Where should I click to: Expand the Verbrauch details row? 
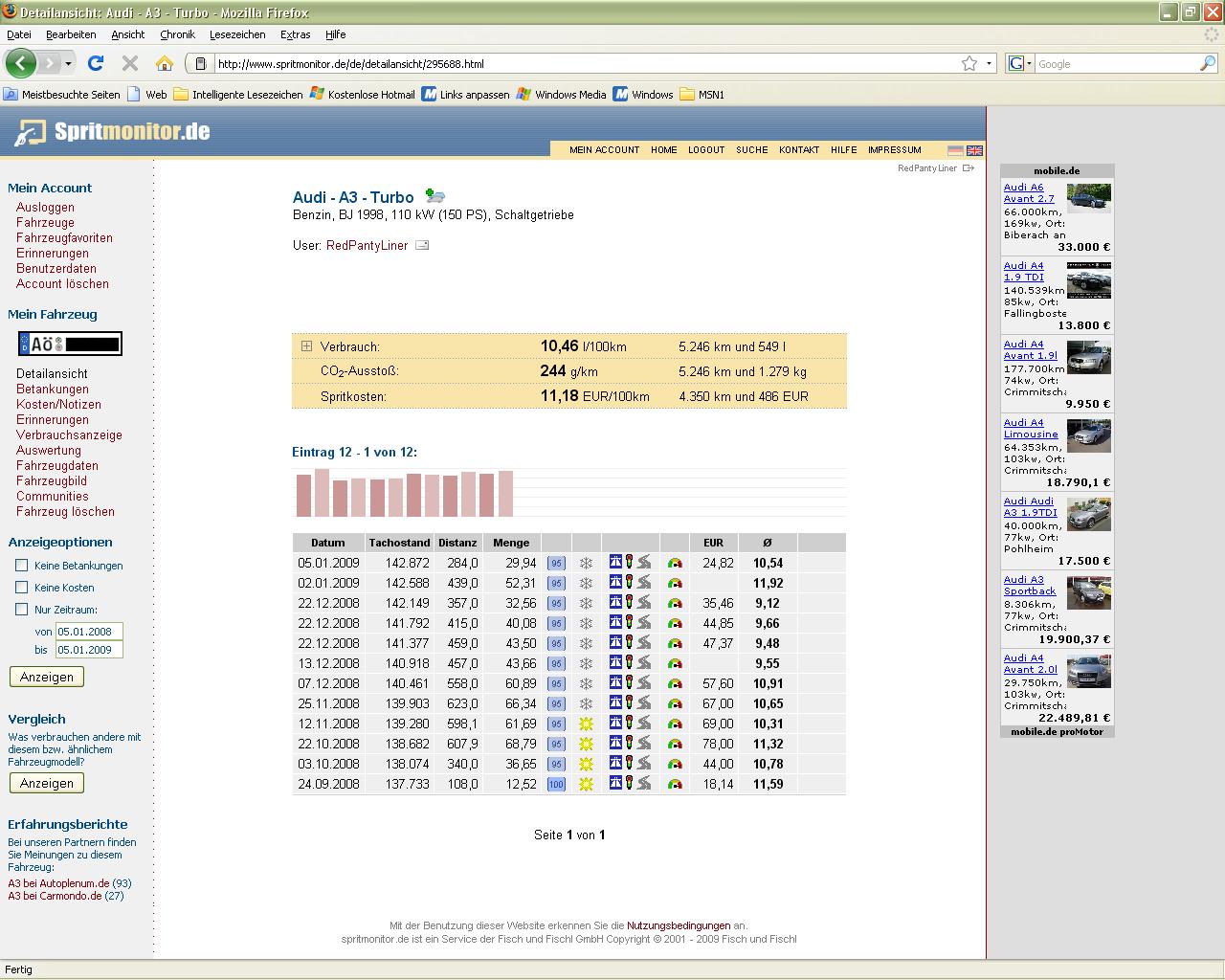[306, 346]
